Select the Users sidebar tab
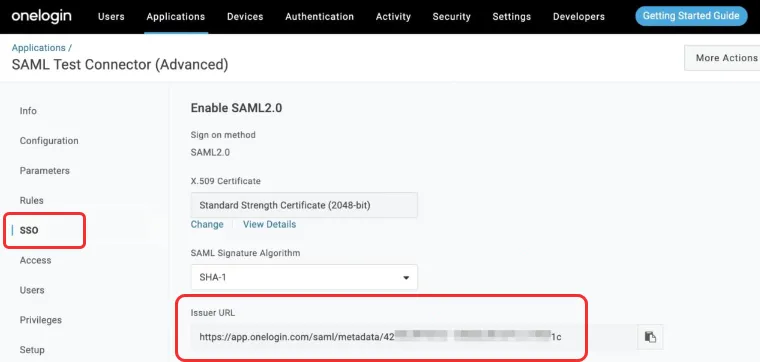This screenshot has height=362, width=760. [32, 290]
